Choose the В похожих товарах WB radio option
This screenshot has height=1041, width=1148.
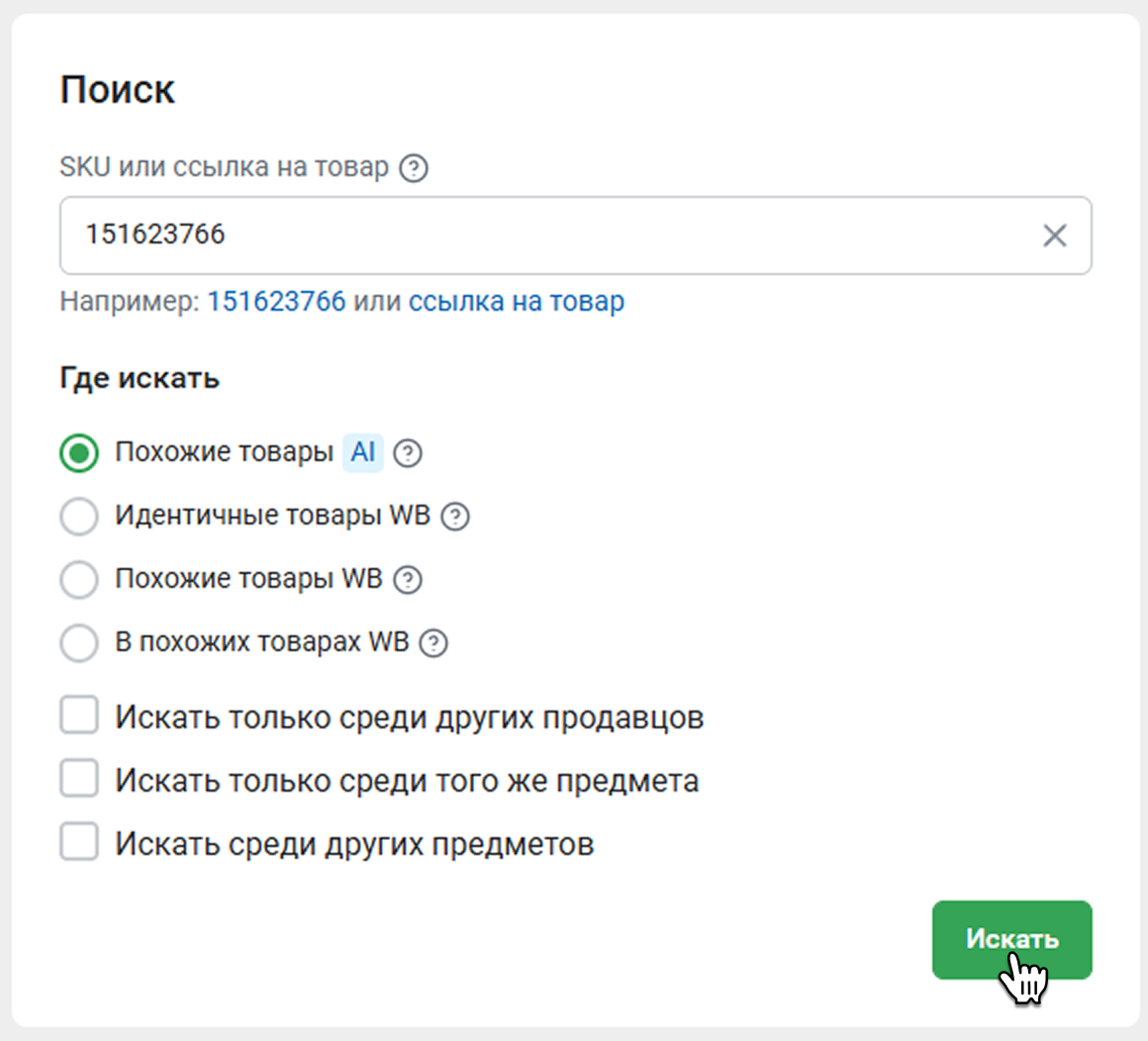(79, 643)
